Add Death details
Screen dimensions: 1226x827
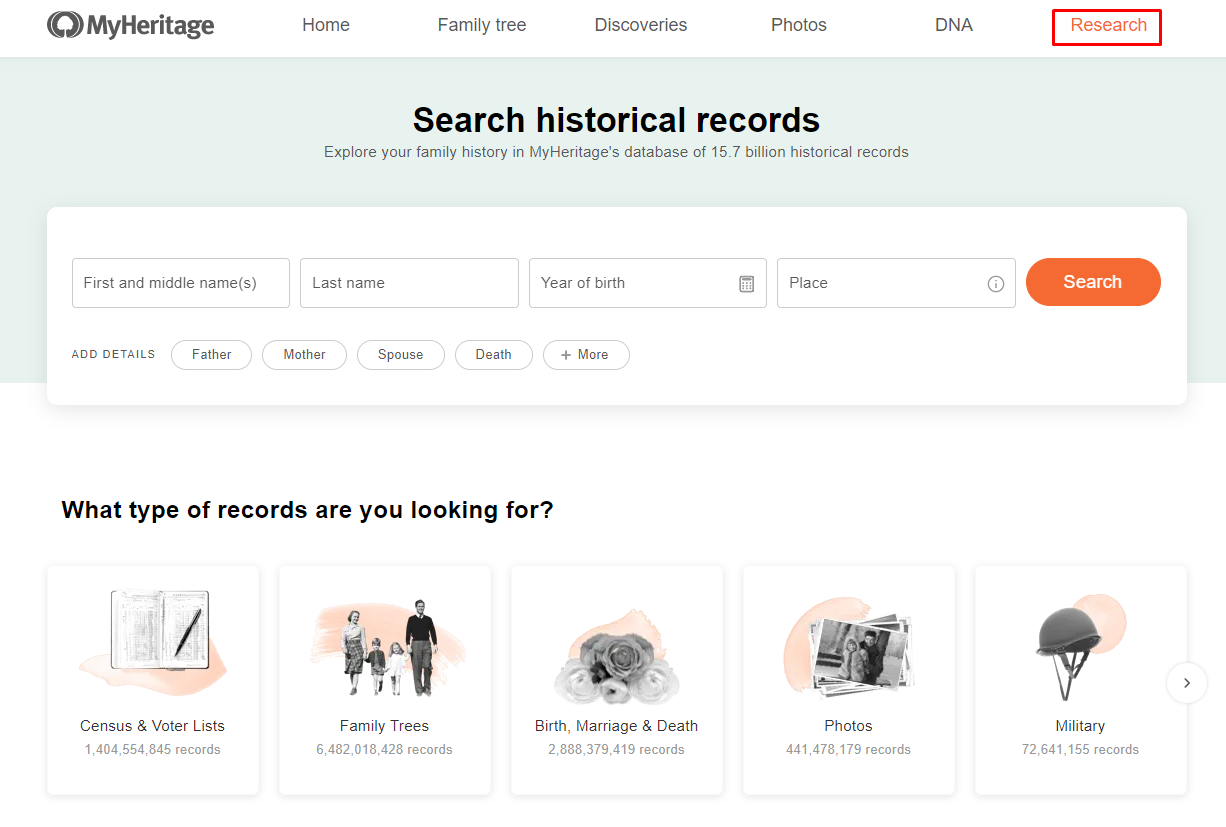(494, 355)
